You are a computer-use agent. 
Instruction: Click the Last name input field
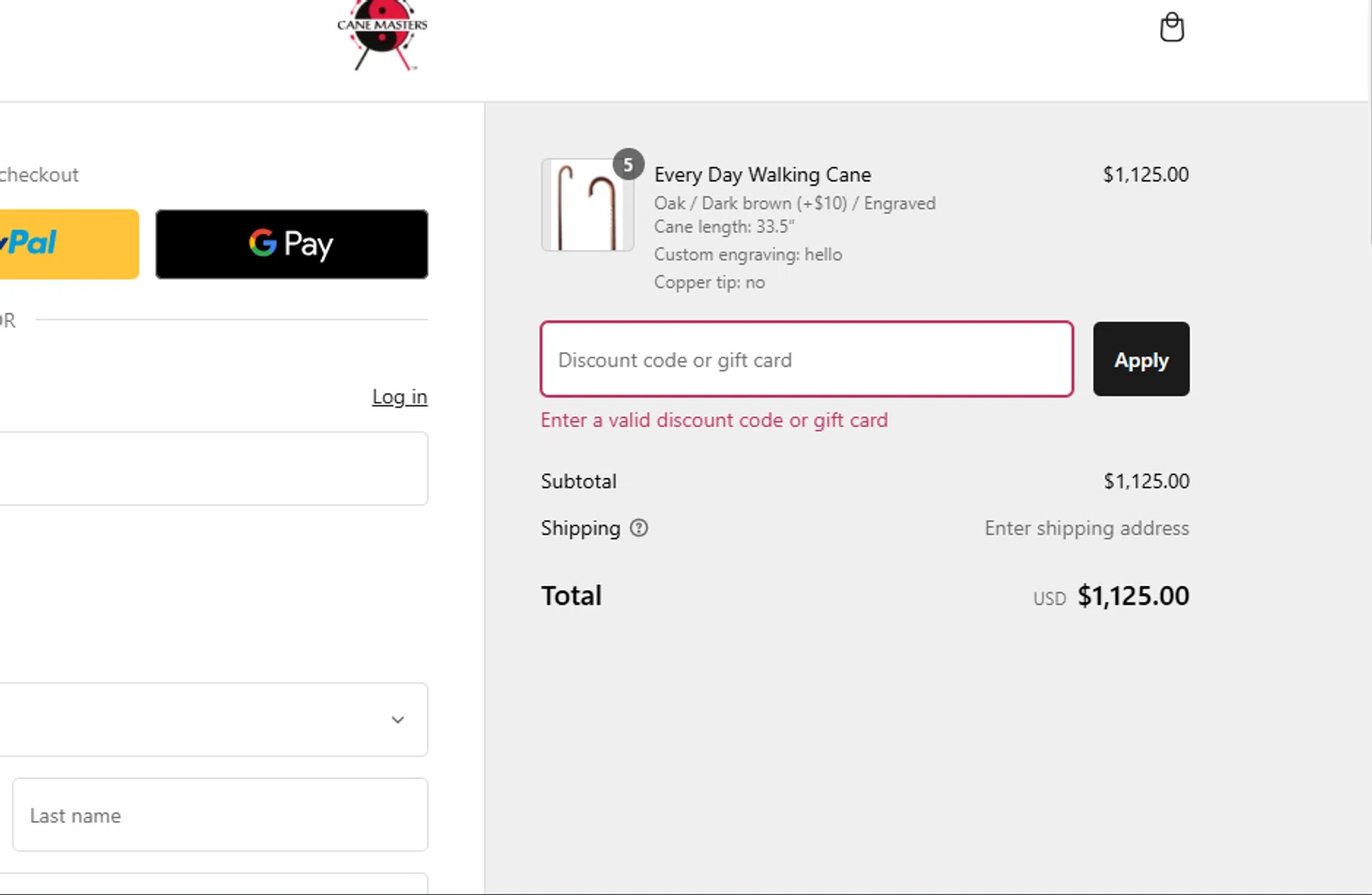(x=220, y=815)
